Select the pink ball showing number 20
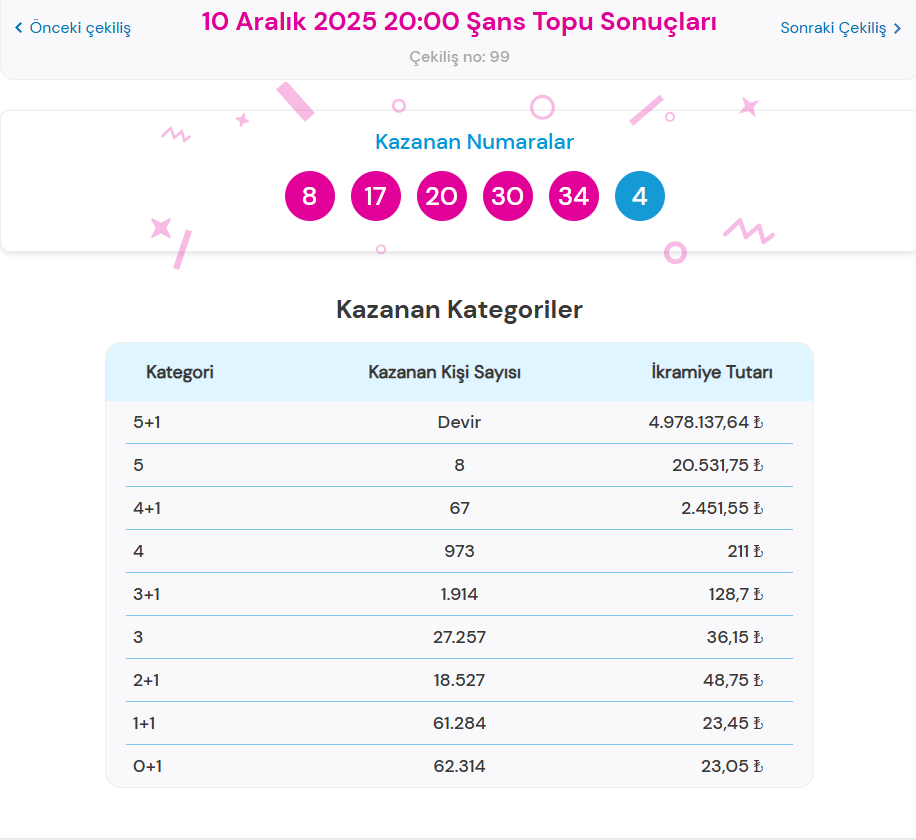916x840 pixels. click(x=442, y=196)
